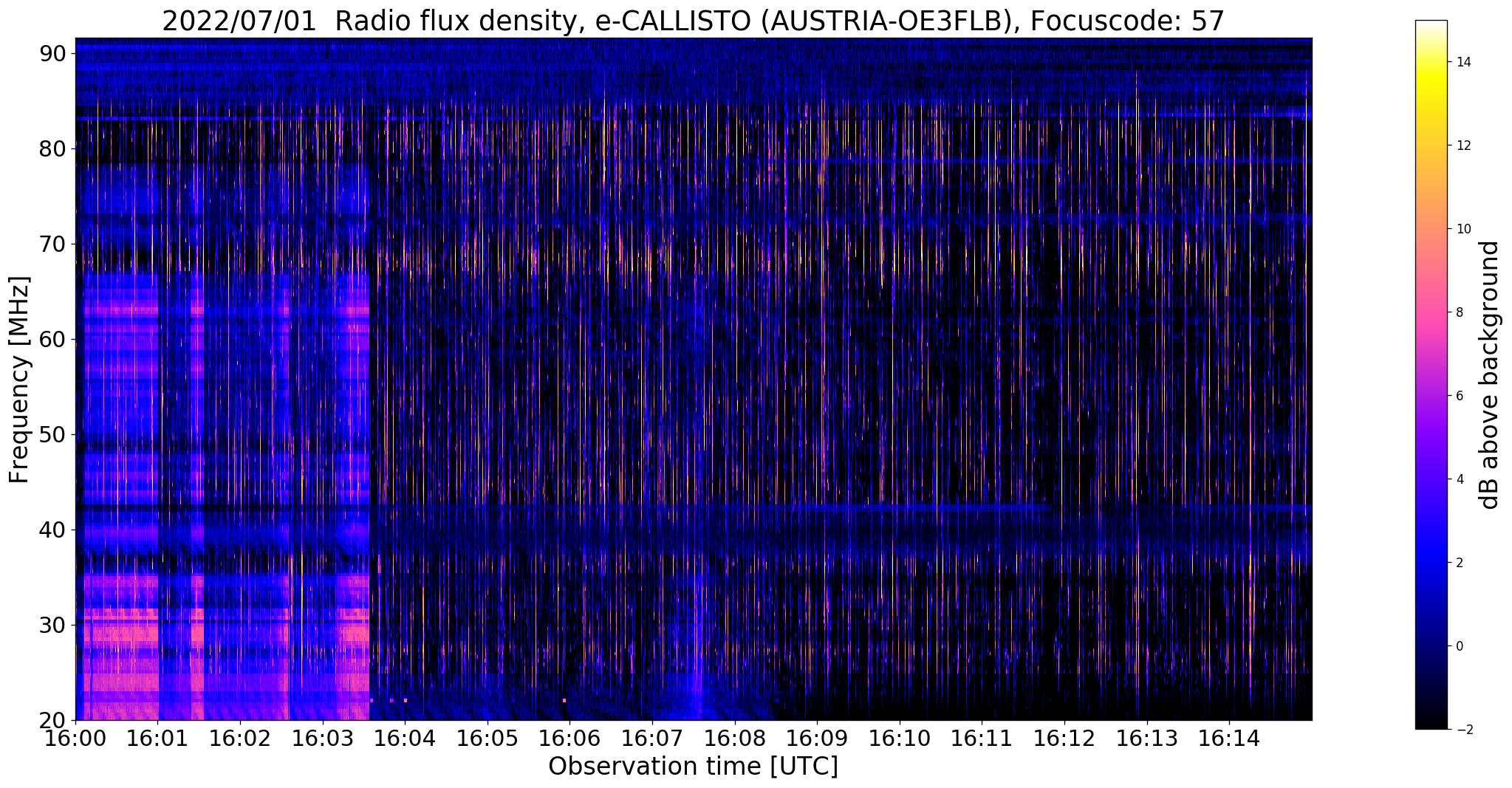This screenshot has width=1512, height=788.
Task: Click the colorbar tick value 10
Action: pyautogui.click(x=1463, y=229)
